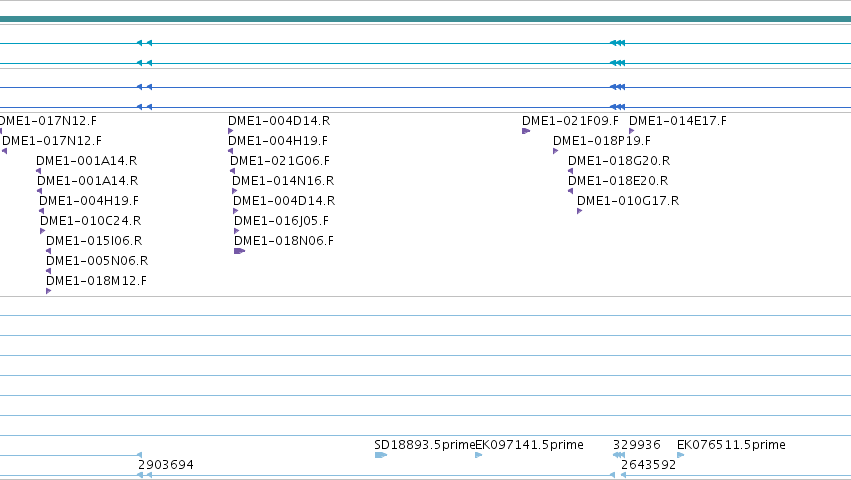The width and height of the screenshot is (851, 480).
Task: Select the 329936 feature label
Action: [x=637, y=445]
